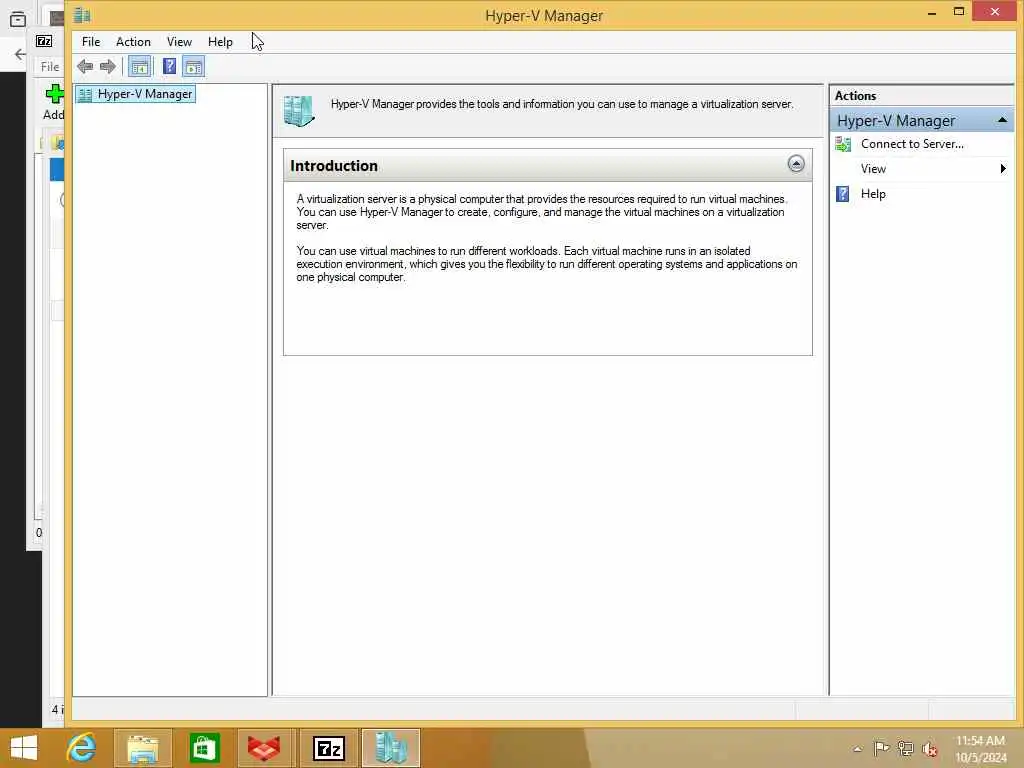Show hidden tray icons arrow

[x=857, y=748]
